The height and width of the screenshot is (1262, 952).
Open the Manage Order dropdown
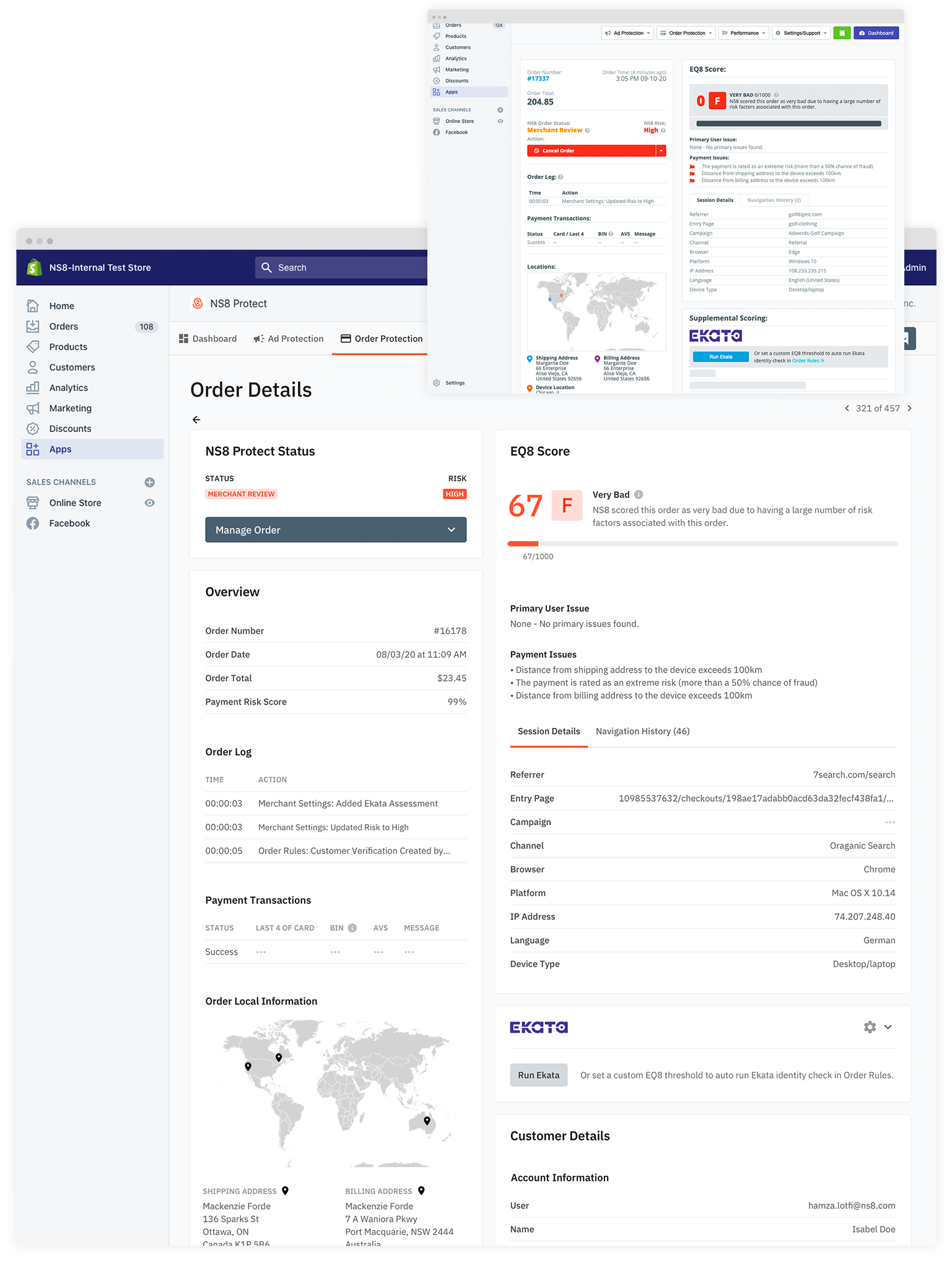336,530
